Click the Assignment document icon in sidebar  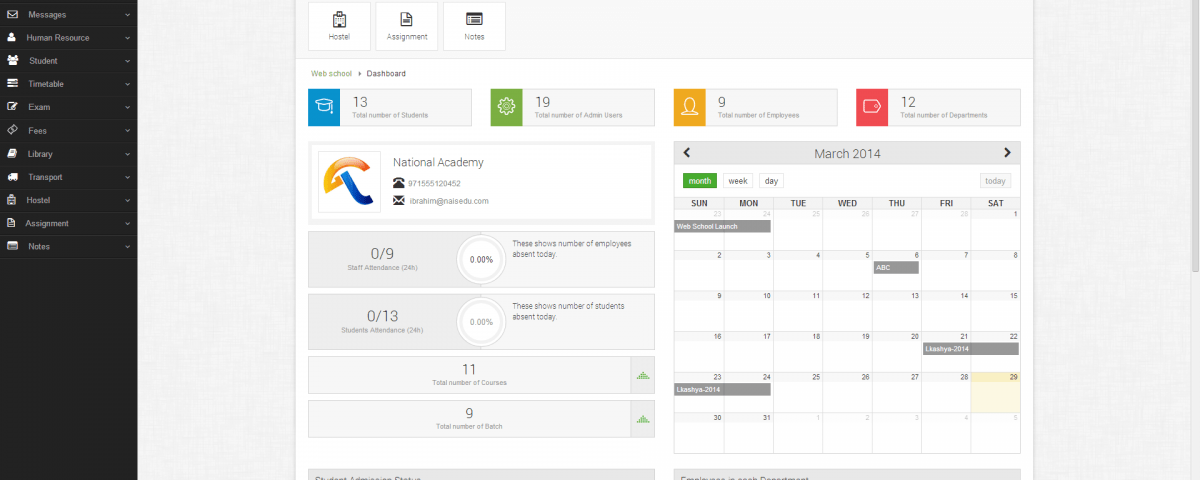pos(11,223)
